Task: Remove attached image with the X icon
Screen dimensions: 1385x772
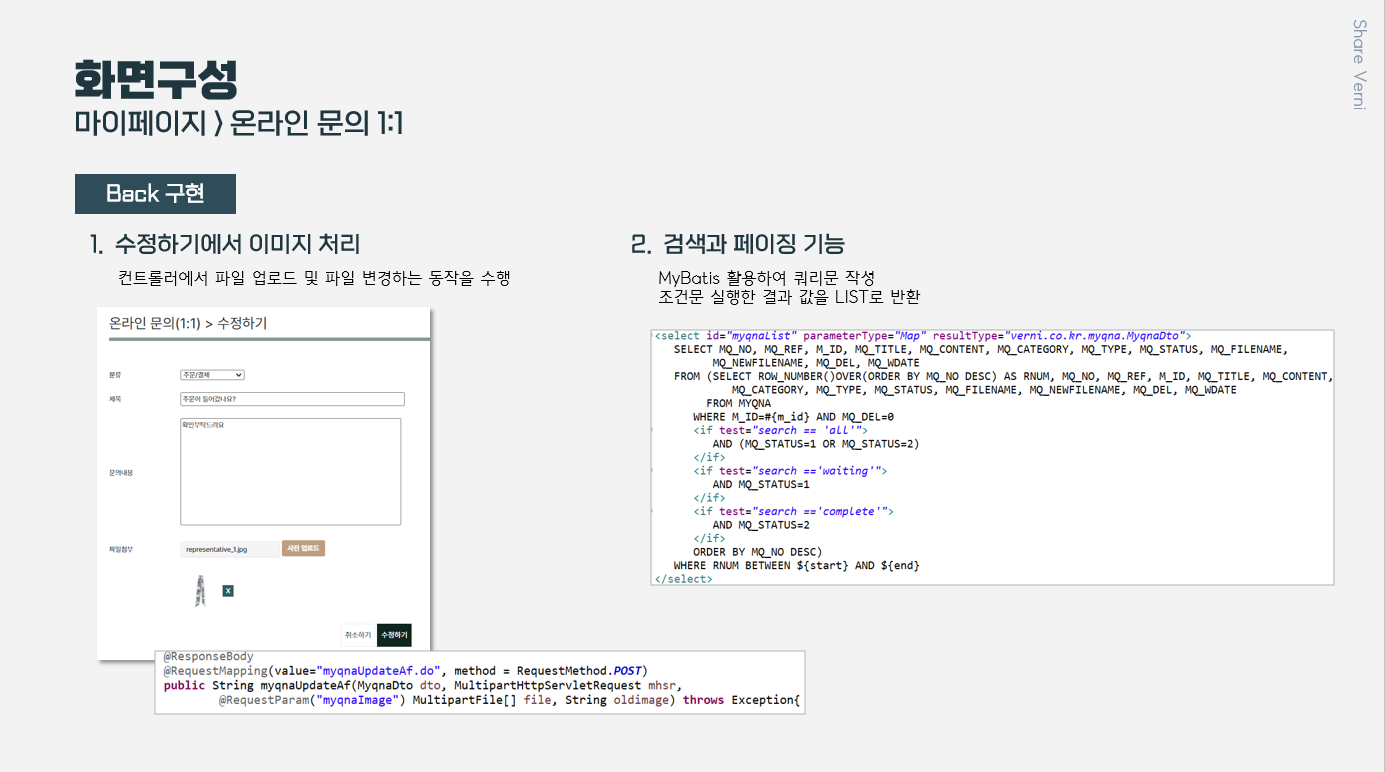Action: point(228,591)
